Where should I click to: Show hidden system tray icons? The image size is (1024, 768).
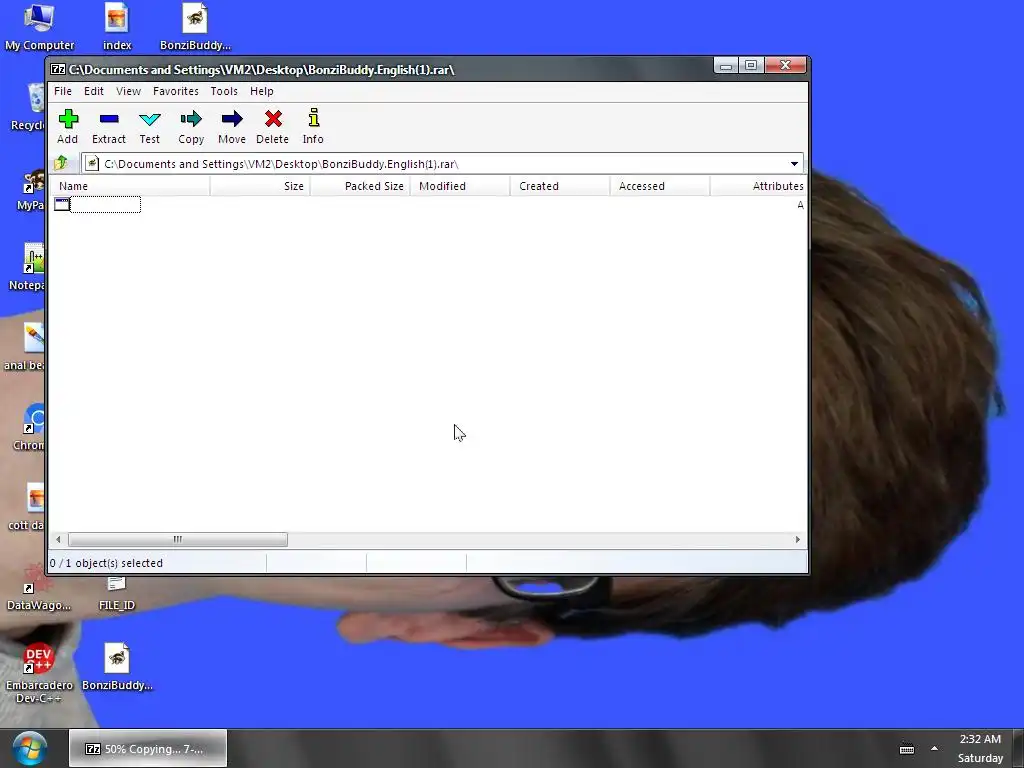click(x=934, y=748)
